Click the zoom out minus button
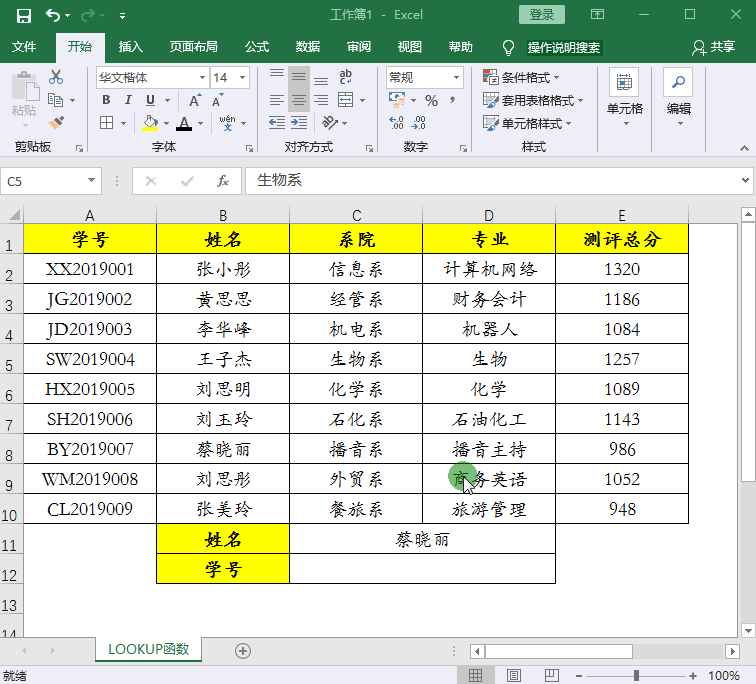Image resolution: width=756 pixels, height=684 pixels. click(x=579, y=676)
